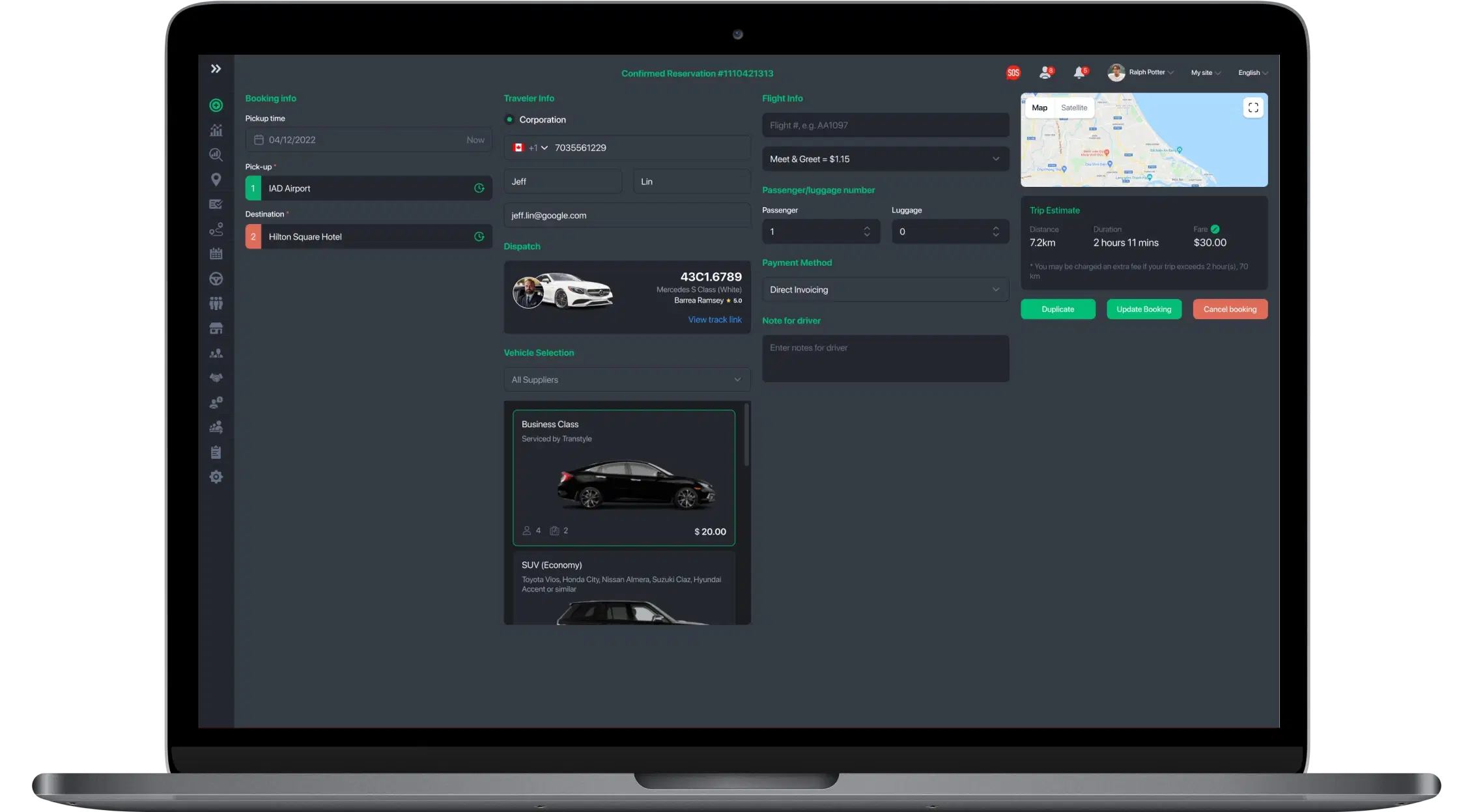
Task: Click the notifications bell icon
Action: point(1079,72)
